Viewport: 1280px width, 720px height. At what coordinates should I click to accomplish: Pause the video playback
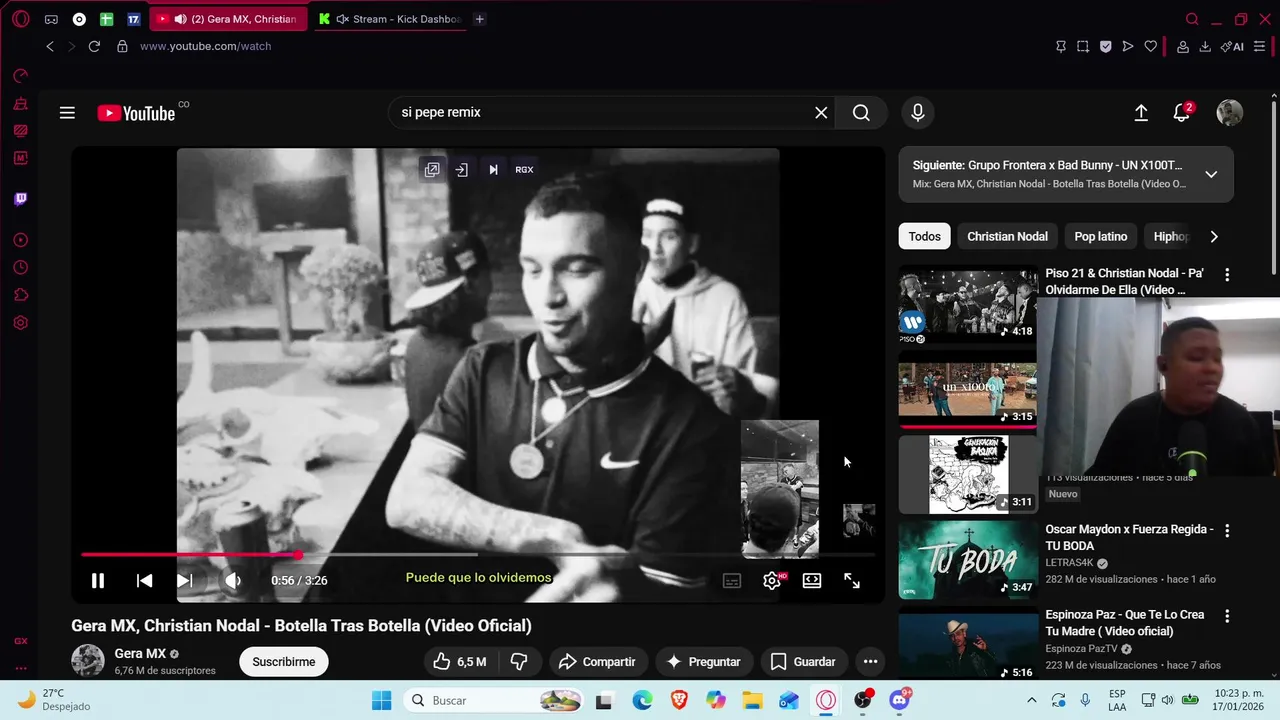(98, 580)
